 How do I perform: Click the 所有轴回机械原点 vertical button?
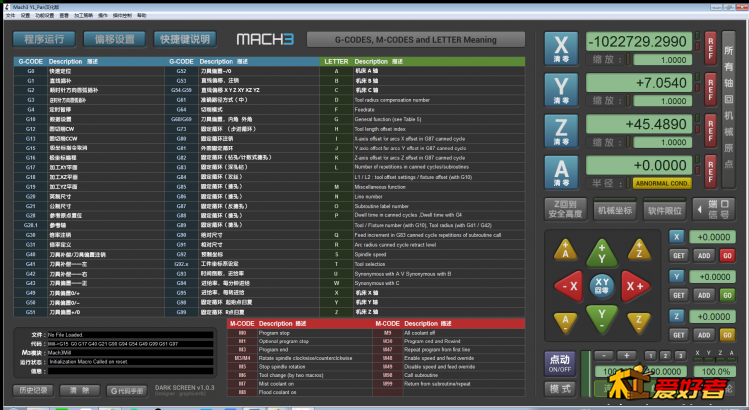coord(728,109)
